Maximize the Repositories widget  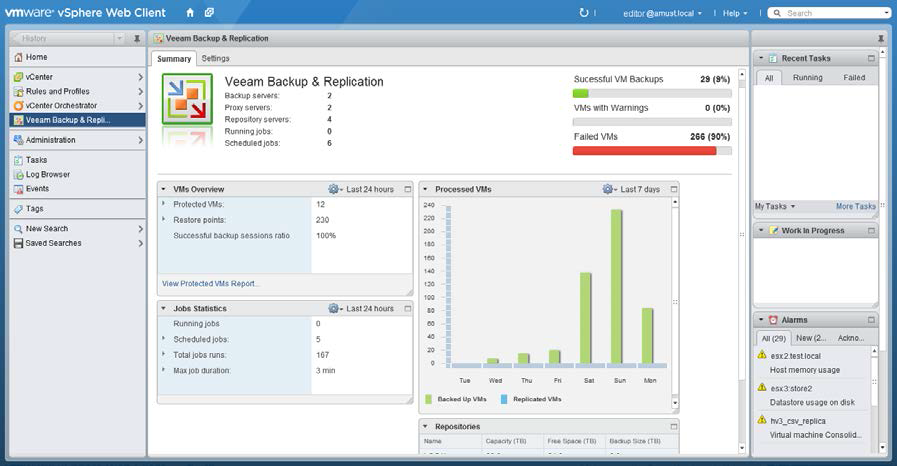pyautogui.click(x=674, y=427)
